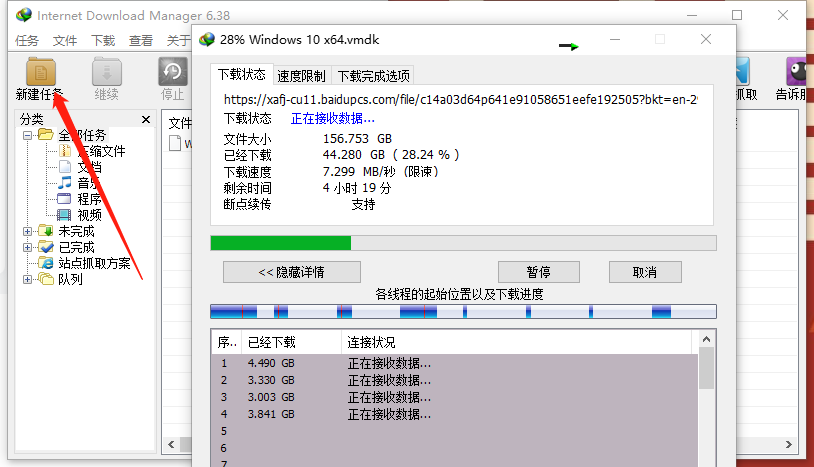Click the thread segments progress bar

coord(463,311)
